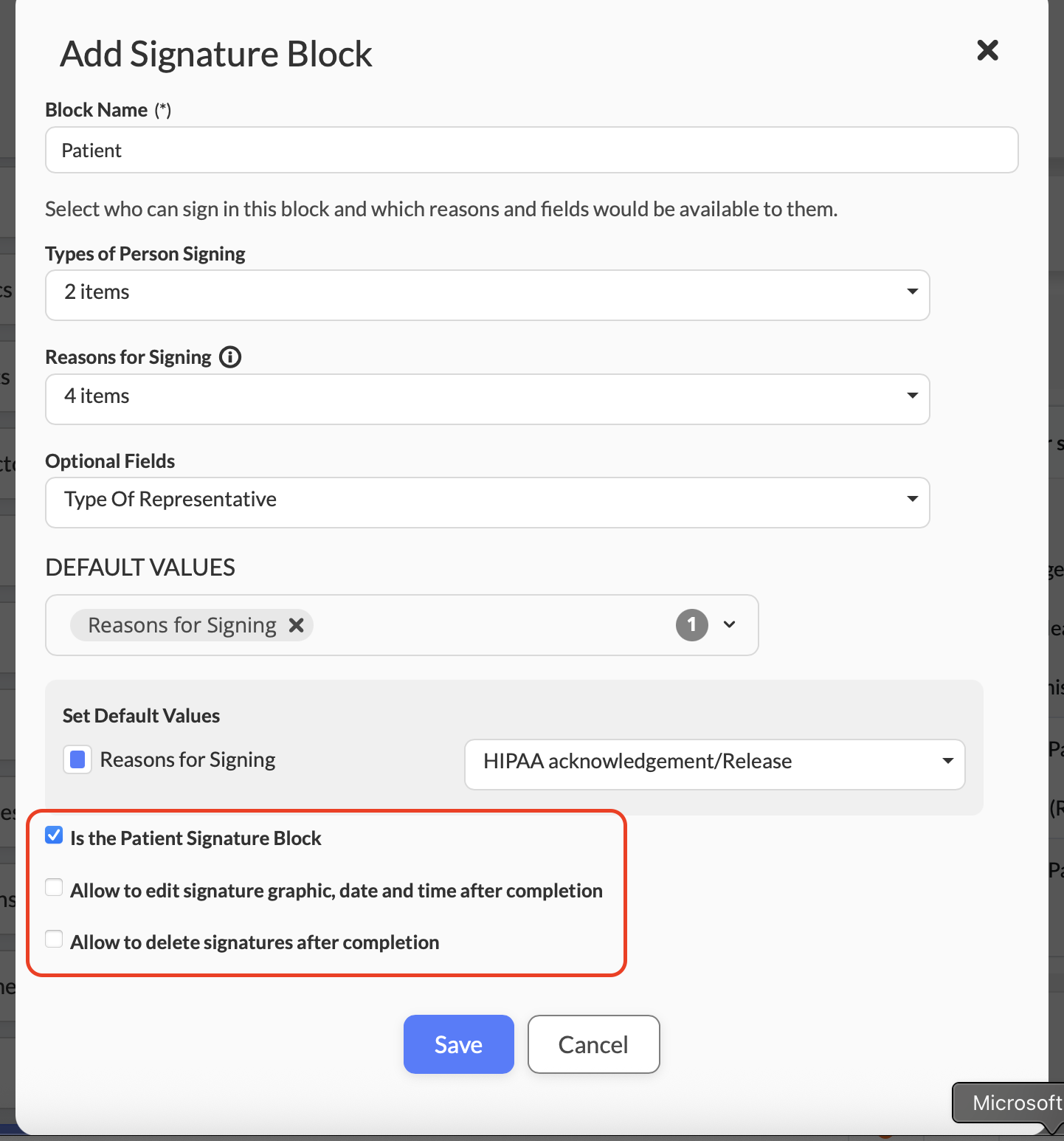Click the Save button
The width and height of the screenshot is (1064, 1141).
pos(458,1044)
